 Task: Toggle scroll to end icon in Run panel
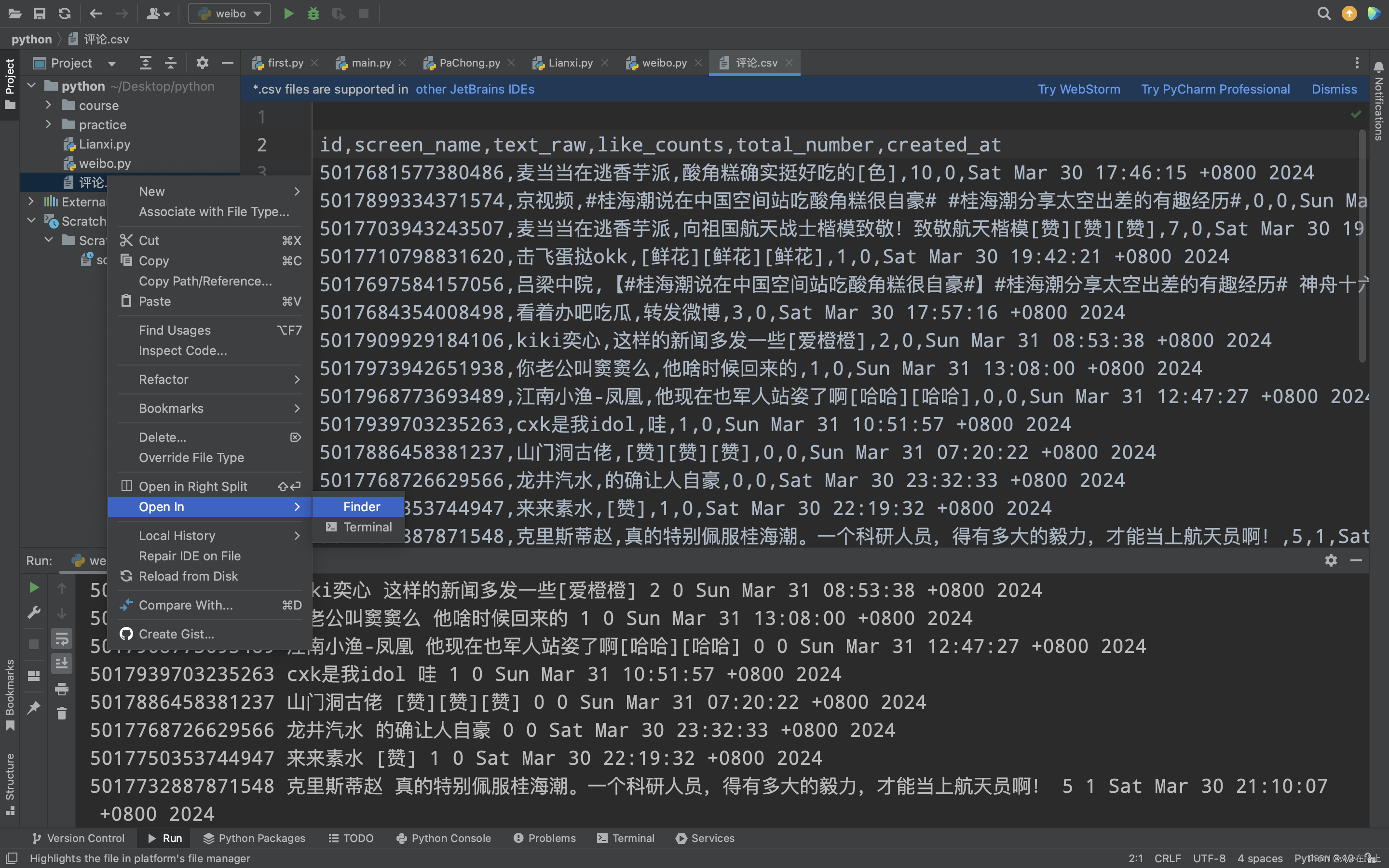61,664
